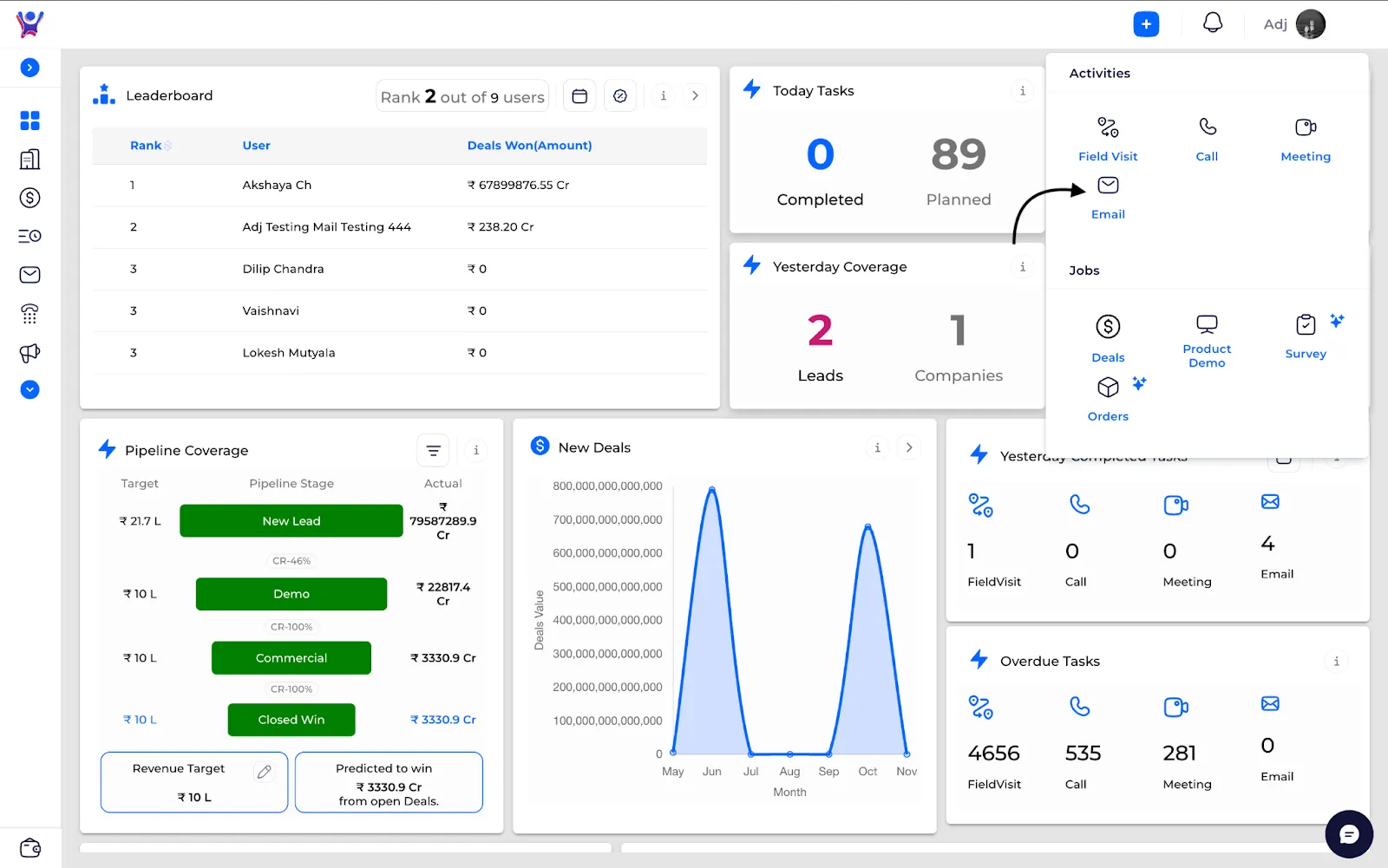1388x868 pixels.
Task: Click the User column header
Action: (256, 146)
